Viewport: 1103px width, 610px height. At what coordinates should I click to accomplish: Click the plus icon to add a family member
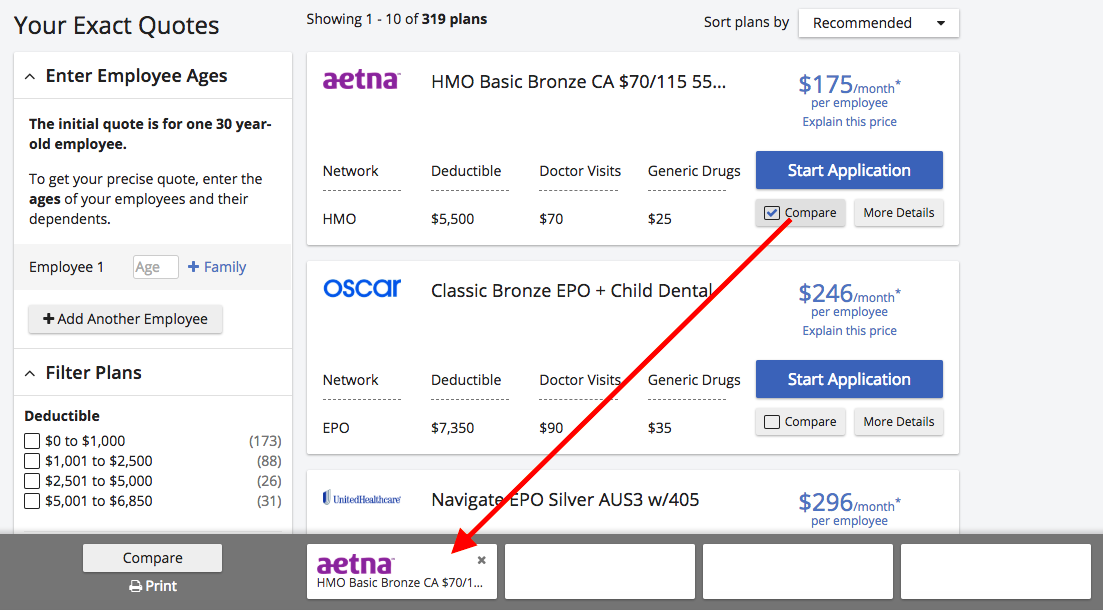pyautogui.click(x=193, y=266)
